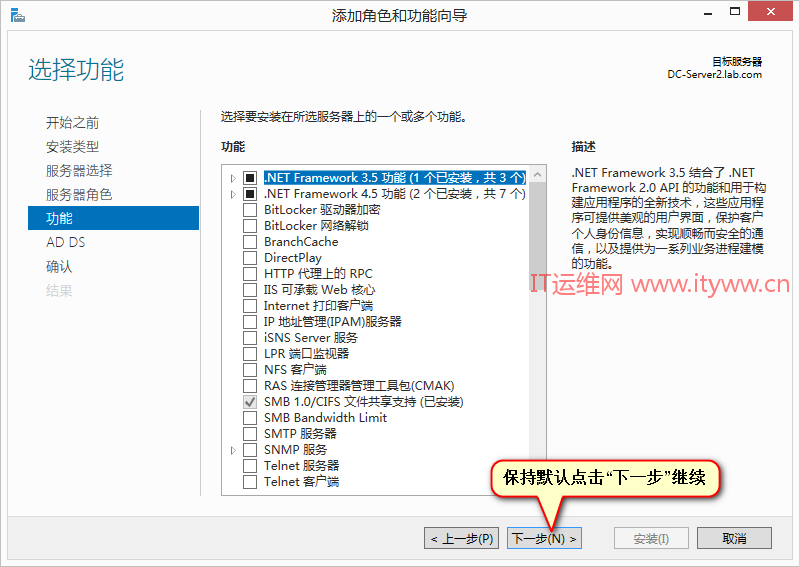
Task: Check SNMP 服务 checkbox
Action: tap(250, 450)
